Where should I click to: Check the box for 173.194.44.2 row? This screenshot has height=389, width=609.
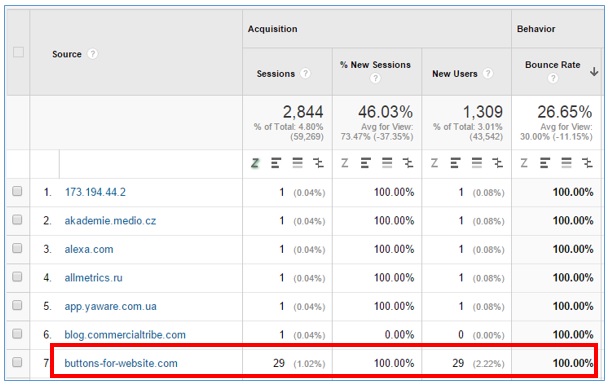(x=17, y=191)
